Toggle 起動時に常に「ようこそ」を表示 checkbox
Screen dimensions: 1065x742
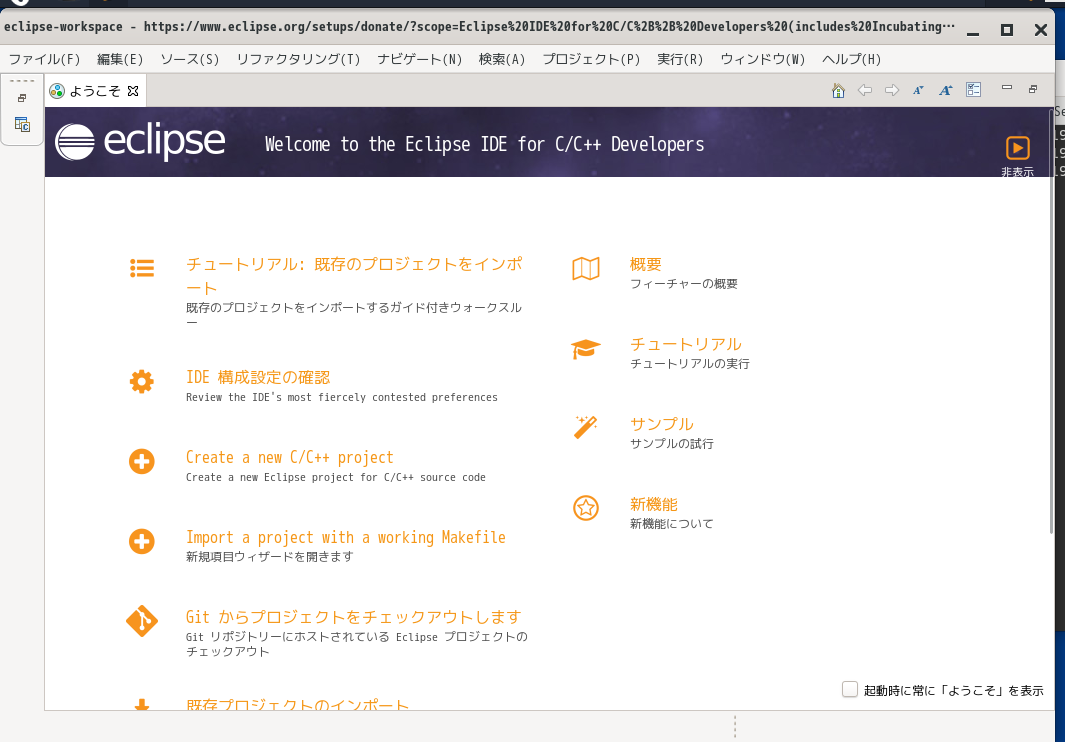pos(850,689)
